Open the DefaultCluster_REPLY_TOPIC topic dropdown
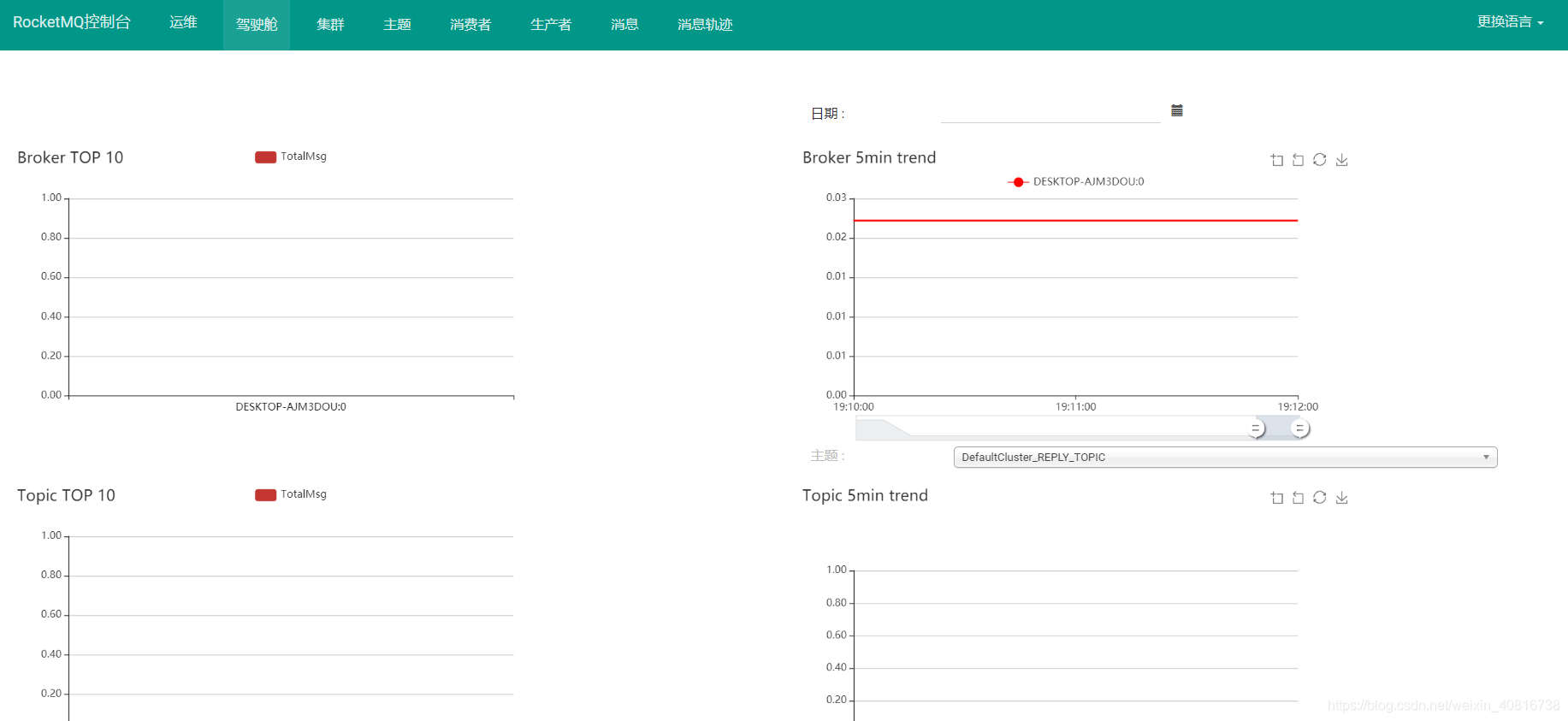Viewport: 1568px width, 721px height. point(1225,458)
